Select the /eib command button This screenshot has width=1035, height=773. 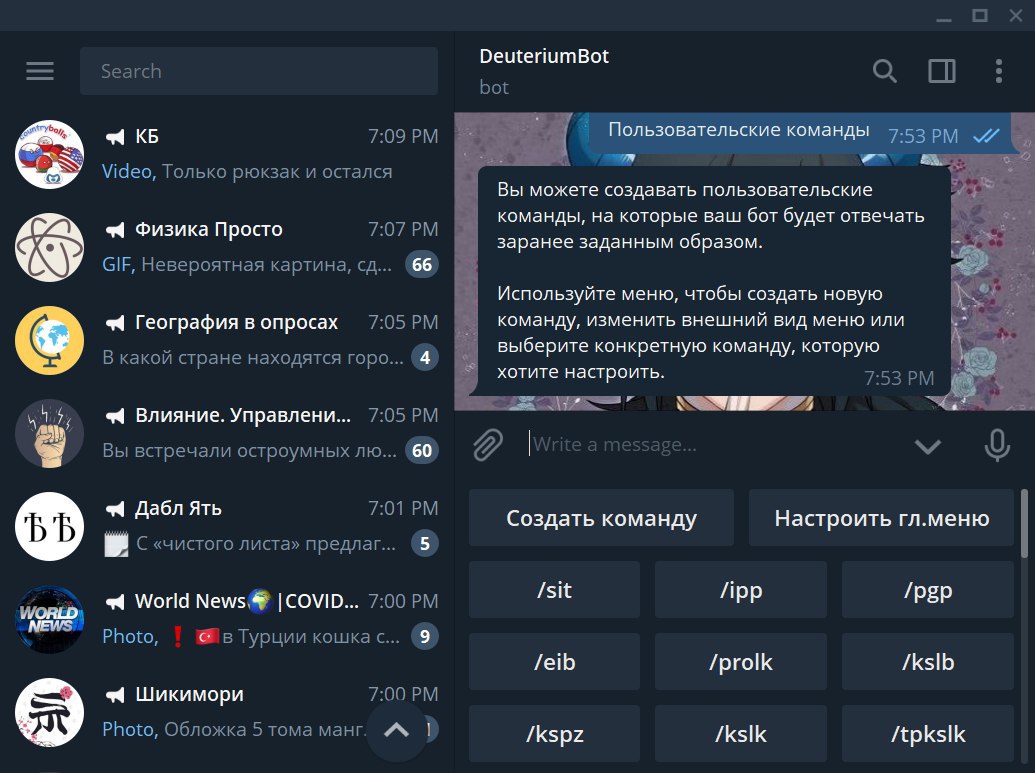[554, 661]
